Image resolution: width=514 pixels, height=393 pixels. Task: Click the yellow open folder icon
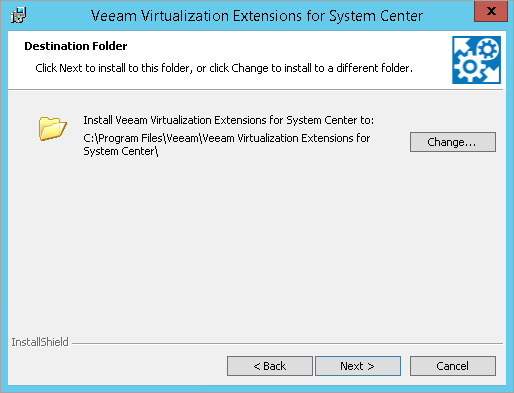click(52, 129)
